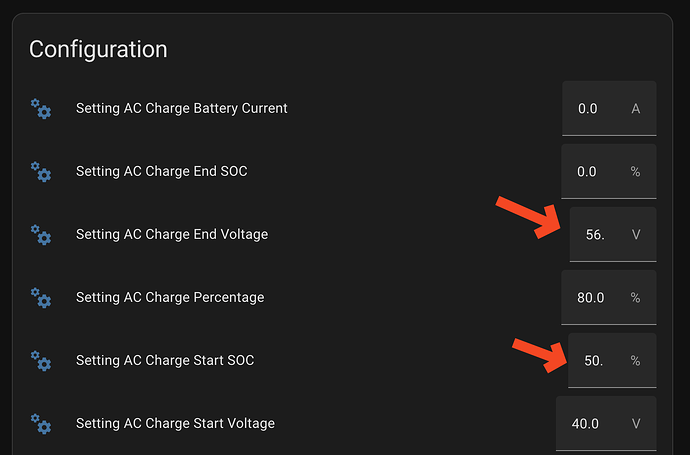Open Setting AC Charge Percentage details

click(170, 297)
